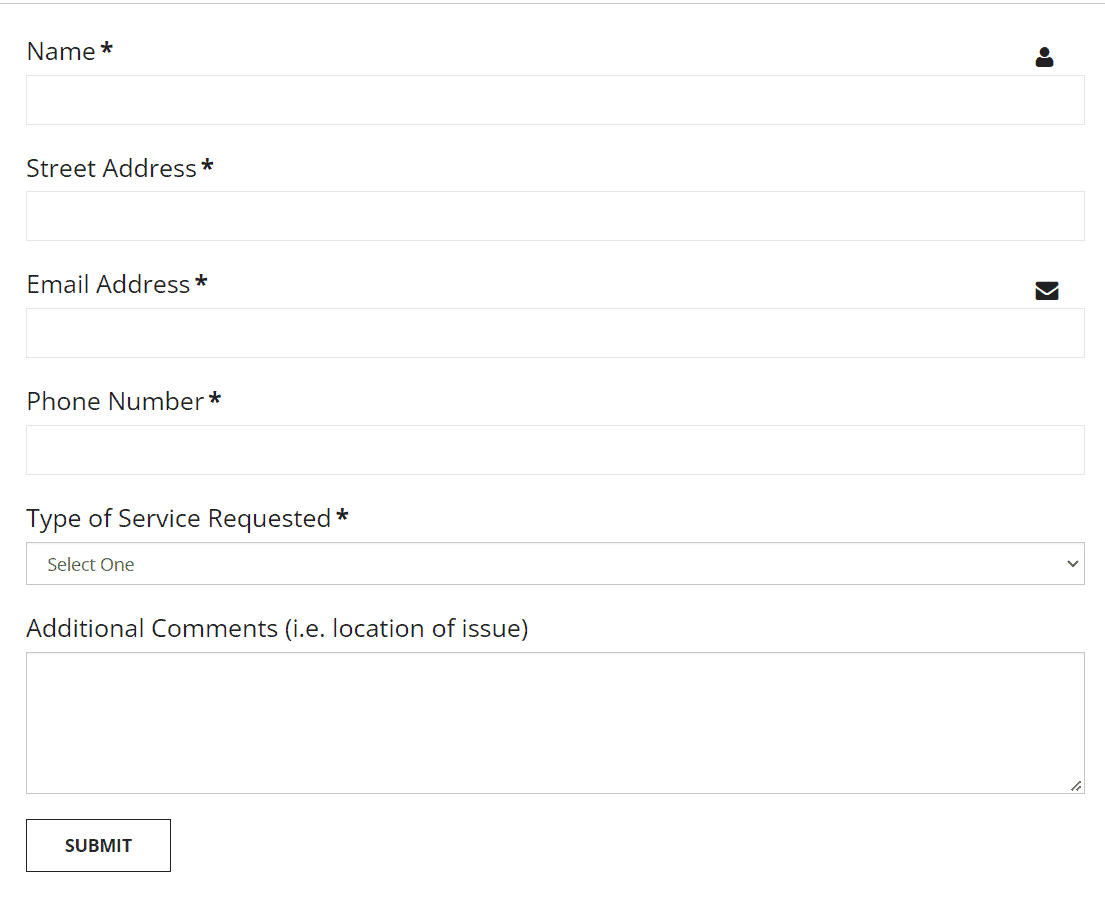This screenshot has width=1105, height=899.
Task: Focus the Name text field
Action: click(555, 100)
